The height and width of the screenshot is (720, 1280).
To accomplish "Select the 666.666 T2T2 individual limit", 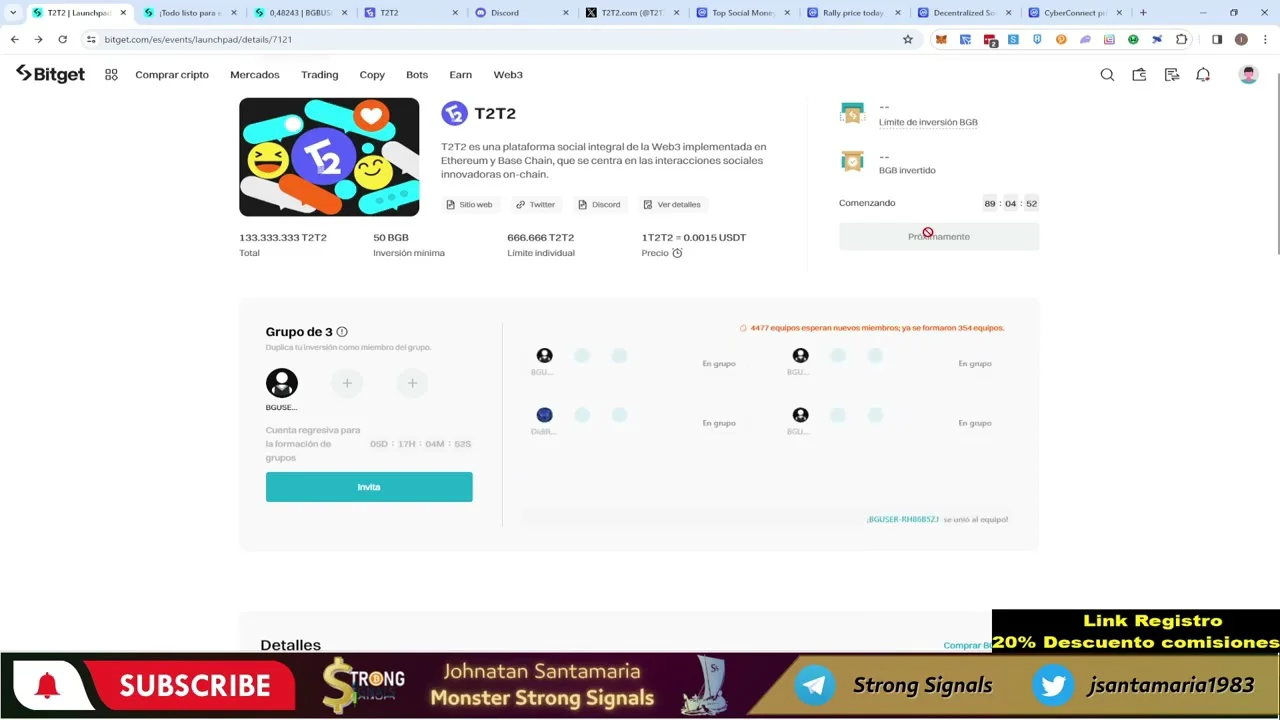I will 541,237.
